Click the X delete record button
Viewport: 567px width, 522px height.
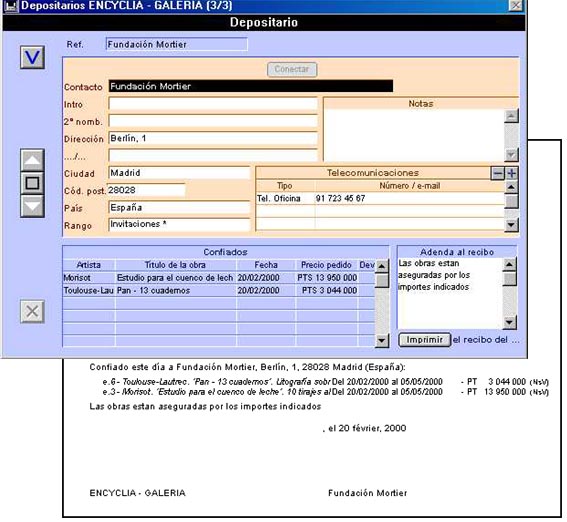(33, 311)
